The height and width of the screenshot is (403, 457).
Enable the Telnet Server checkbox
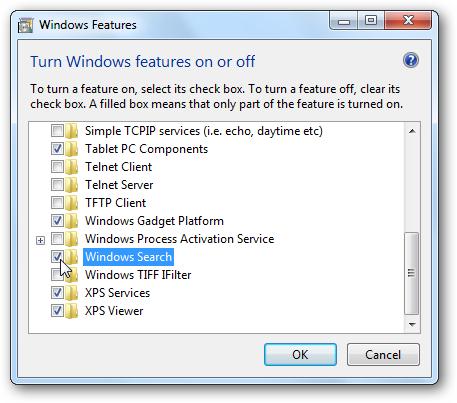click(x=57, y=185)
